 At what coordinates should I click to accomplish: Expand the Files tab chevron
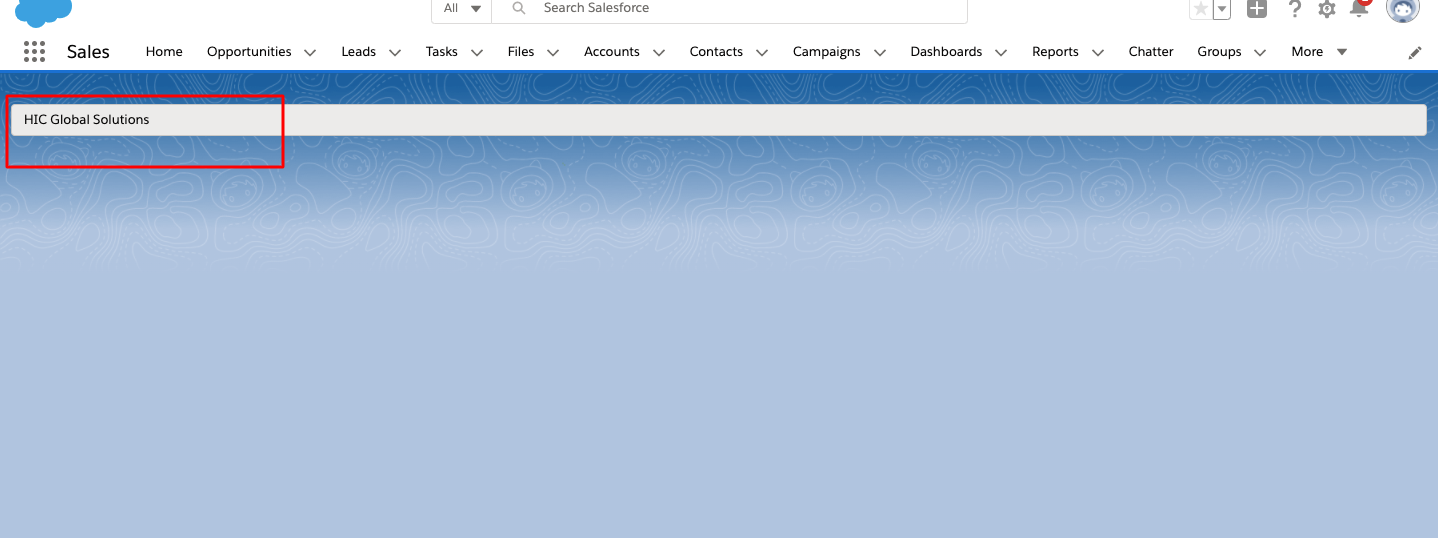pos(553,53)
